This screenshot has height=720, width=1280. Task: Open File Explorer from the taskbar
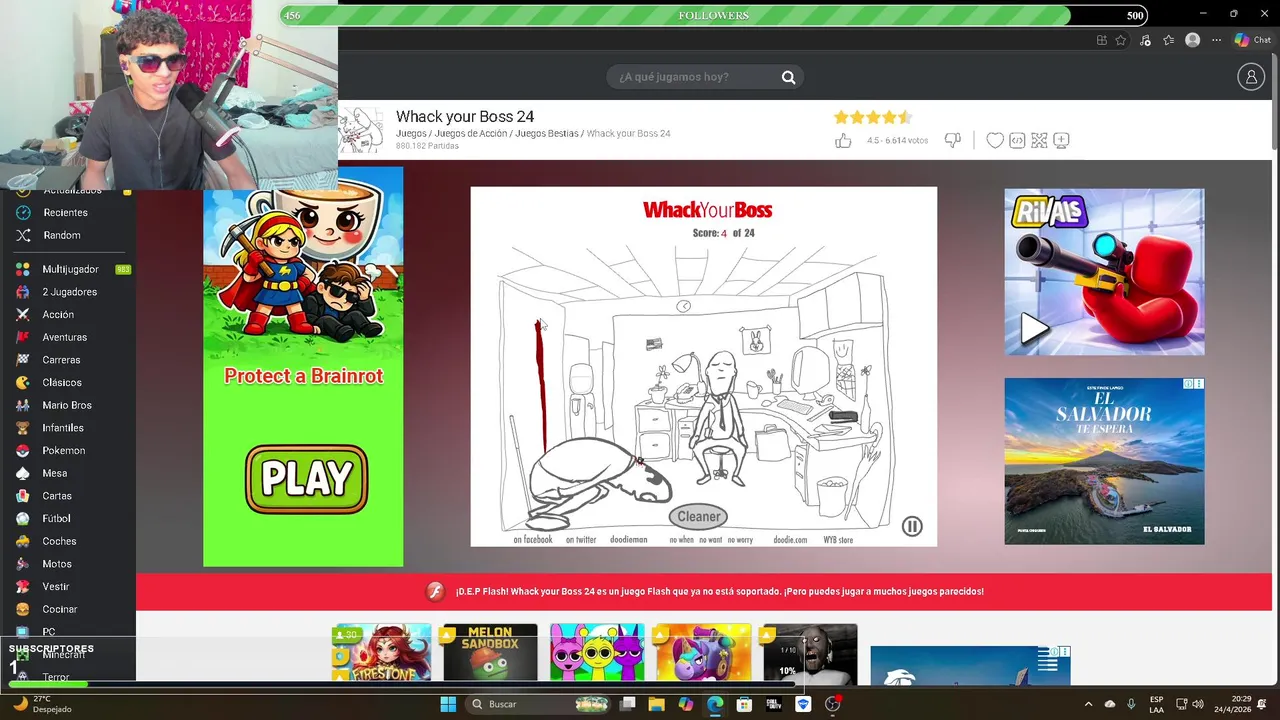click(656, 704)
